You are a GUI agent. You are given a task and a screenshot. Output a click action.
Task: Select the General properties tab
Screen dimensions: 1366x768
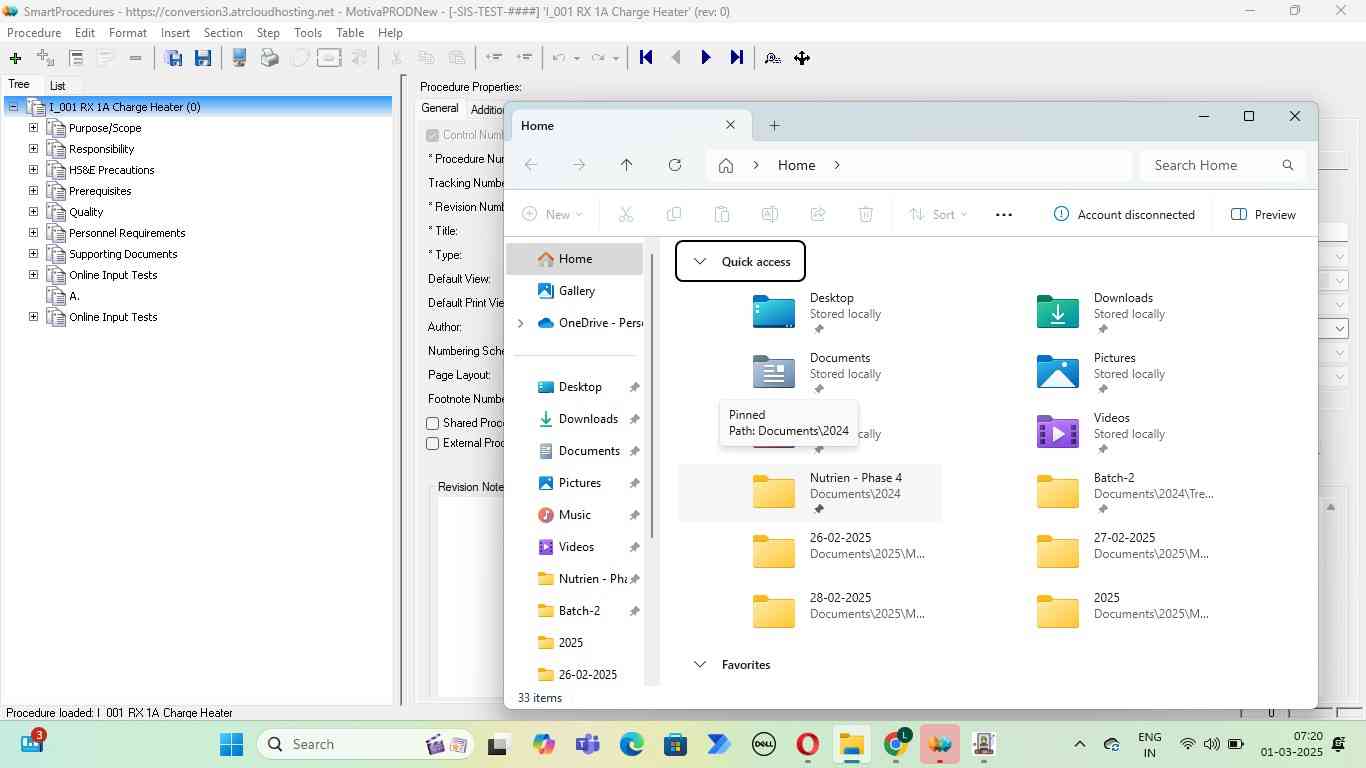point(440,108)
